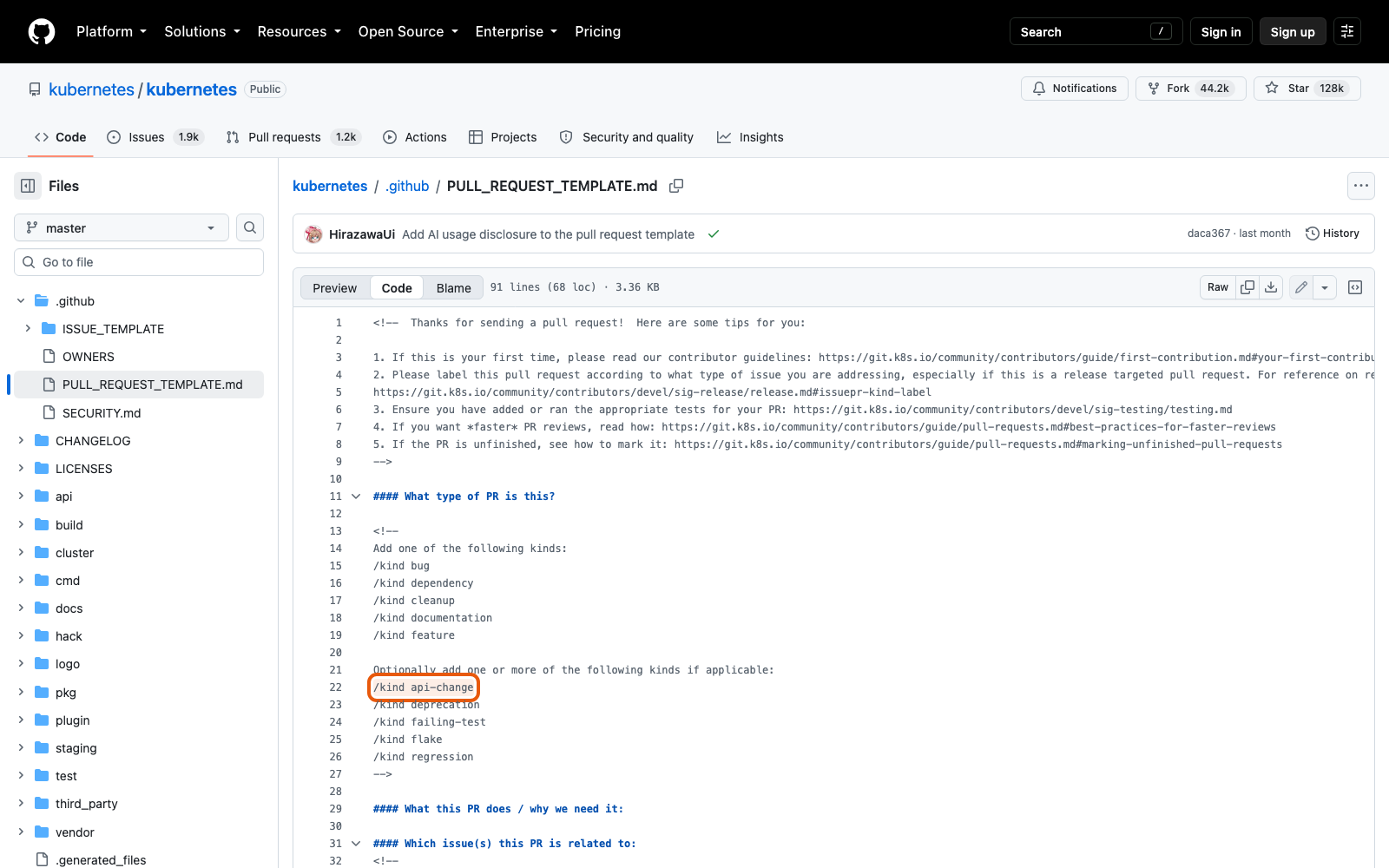Open the GitHub home logo
1389x868 pixels.
(x=42, y=31)
